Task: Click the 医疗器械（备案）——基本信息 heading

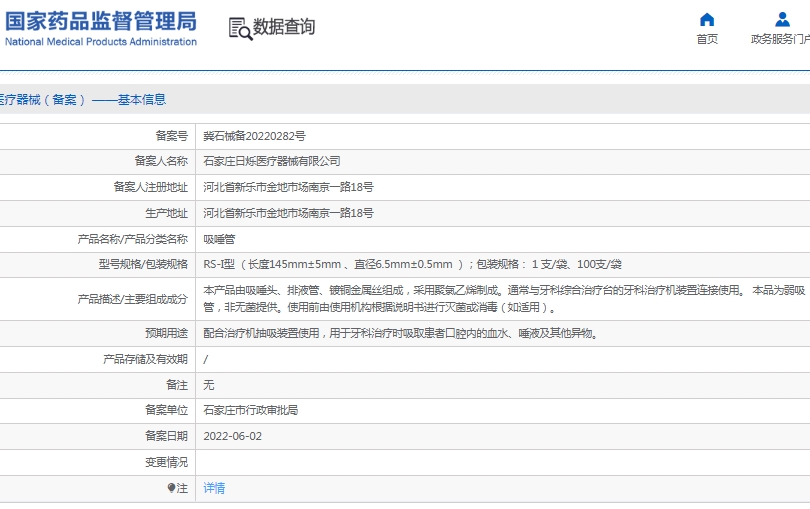Action: point(82,100)
